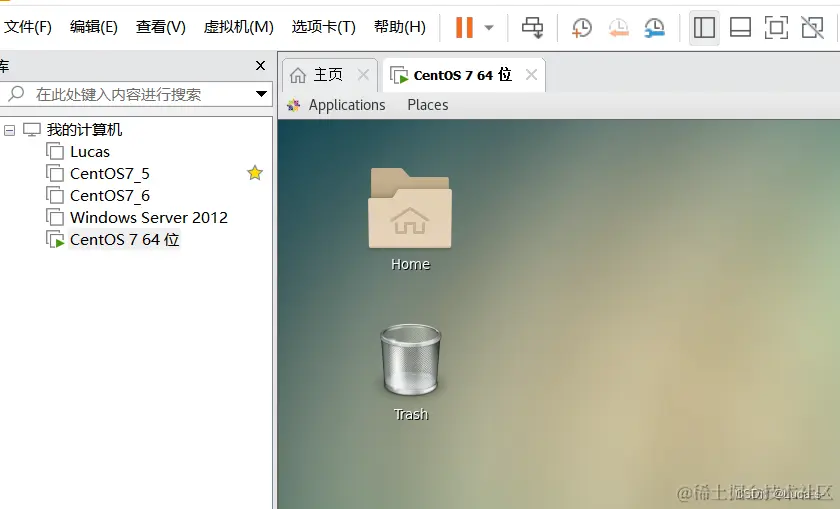Toggle the thumbnail bar view icon
This screenshot has height=509, width=840.
point(740,27)
